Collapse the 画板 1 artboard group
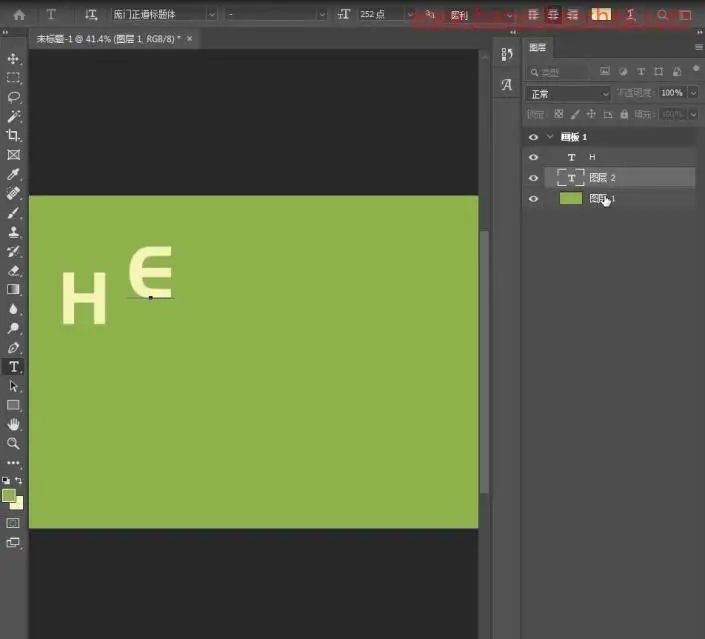This screenshot has width=705, height=639. 550,137
